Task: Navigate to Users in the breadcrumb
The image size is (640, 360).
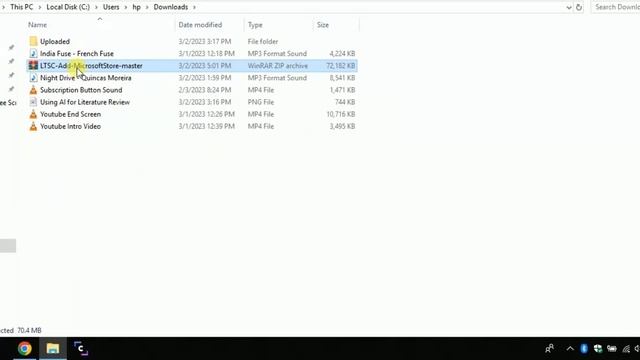Action: pos(111,7)
